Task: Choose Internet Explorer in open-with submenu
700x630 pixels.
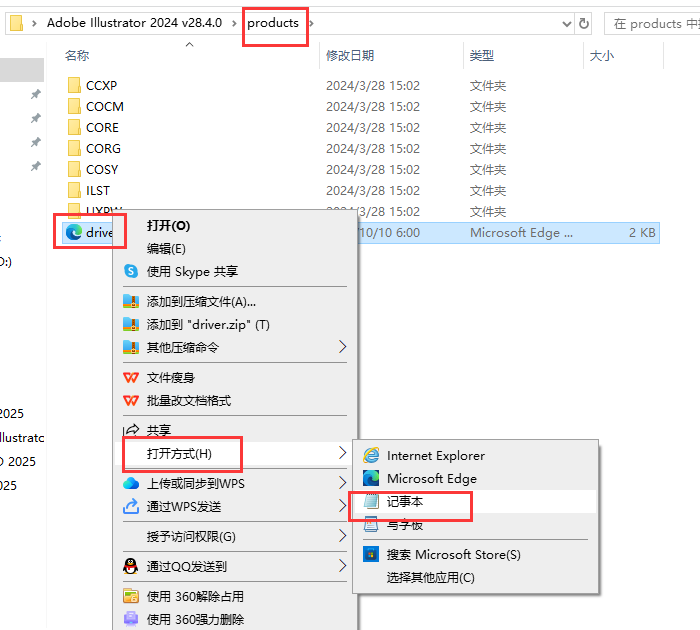Action: coord(436,455)
